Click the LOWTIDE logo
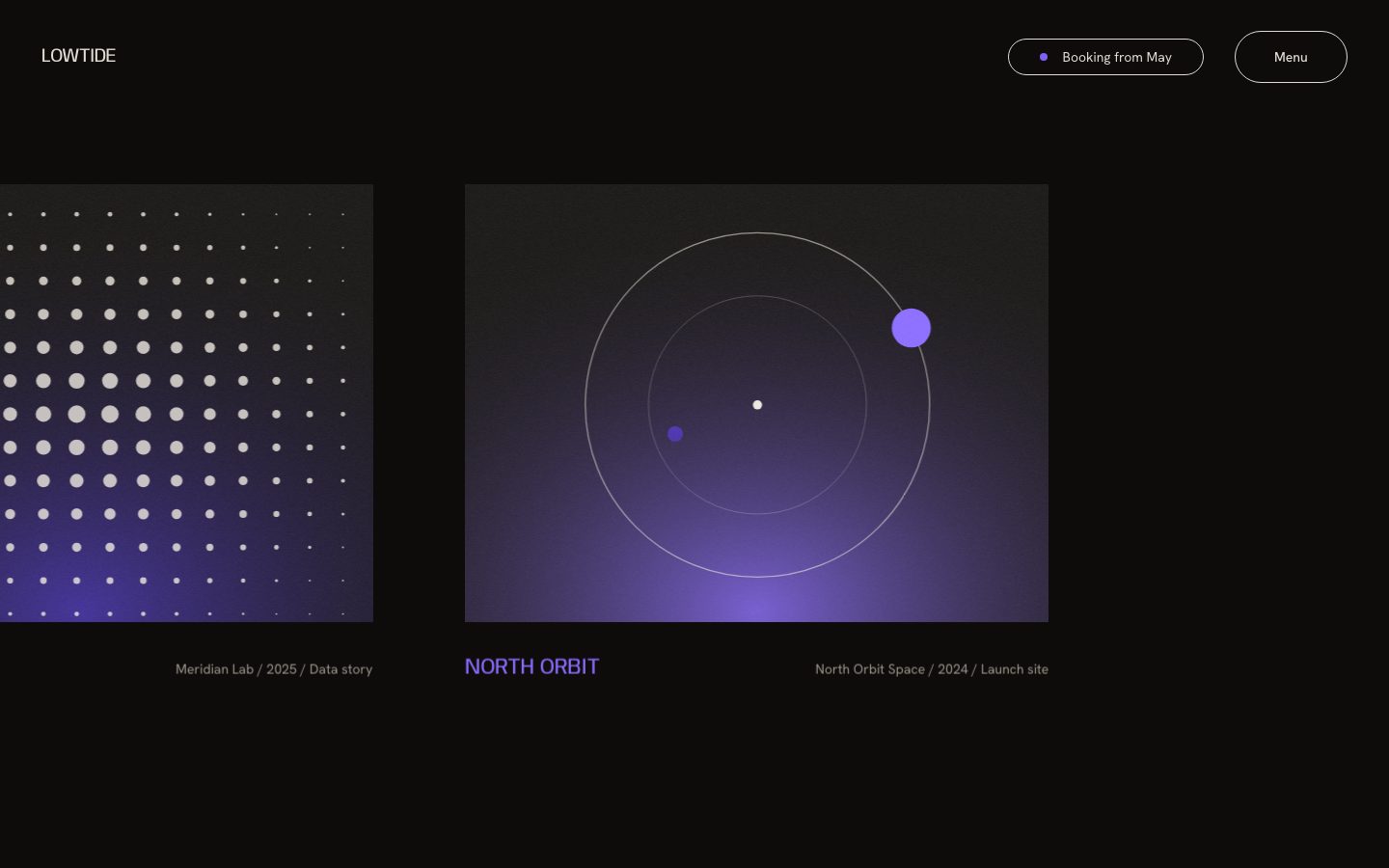The height and width of the screenshot is (868, 1389). pos(78,56)
